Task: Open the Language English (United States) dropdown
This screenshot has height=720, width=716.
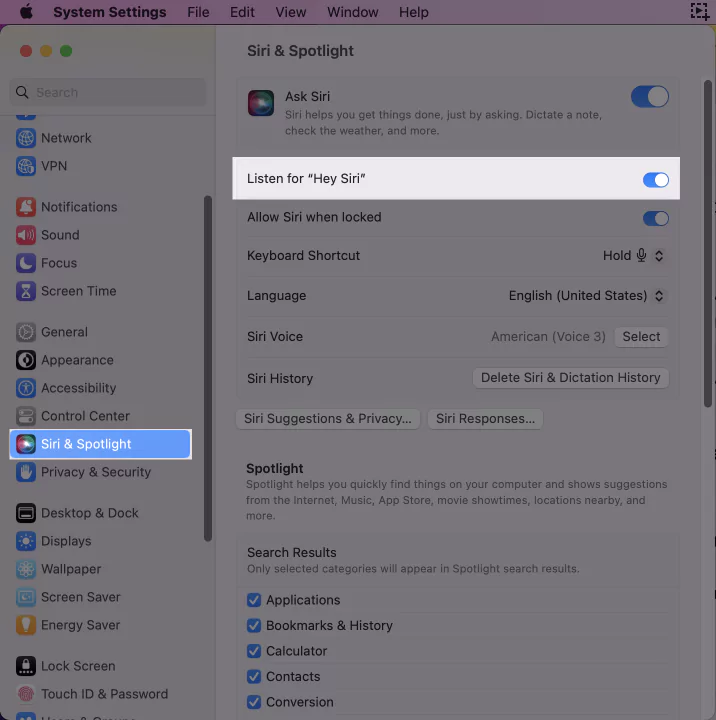Action: point(586,295)
